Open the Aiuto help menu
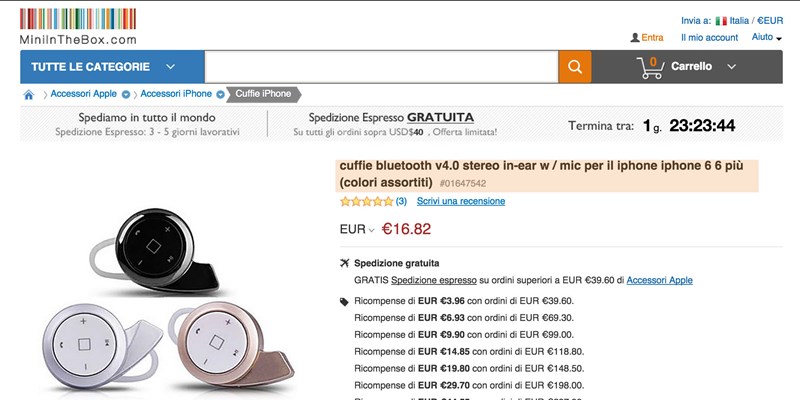This screenshot has width=800, height=400. (x=766, y=37)
